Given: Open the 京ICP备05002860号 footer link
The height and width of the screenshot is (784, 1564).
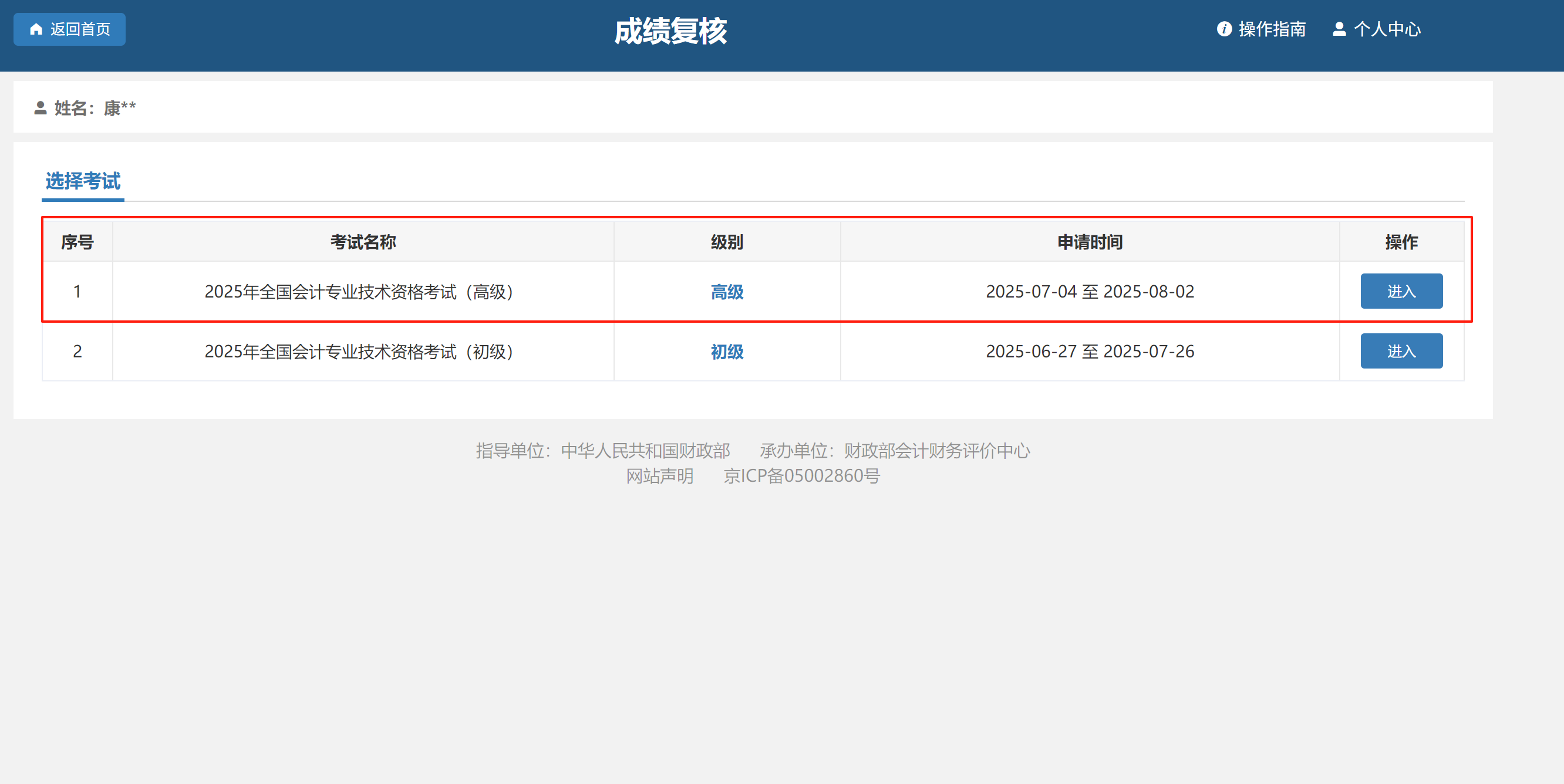Looking at the screenshot, I should pos(801,476).
